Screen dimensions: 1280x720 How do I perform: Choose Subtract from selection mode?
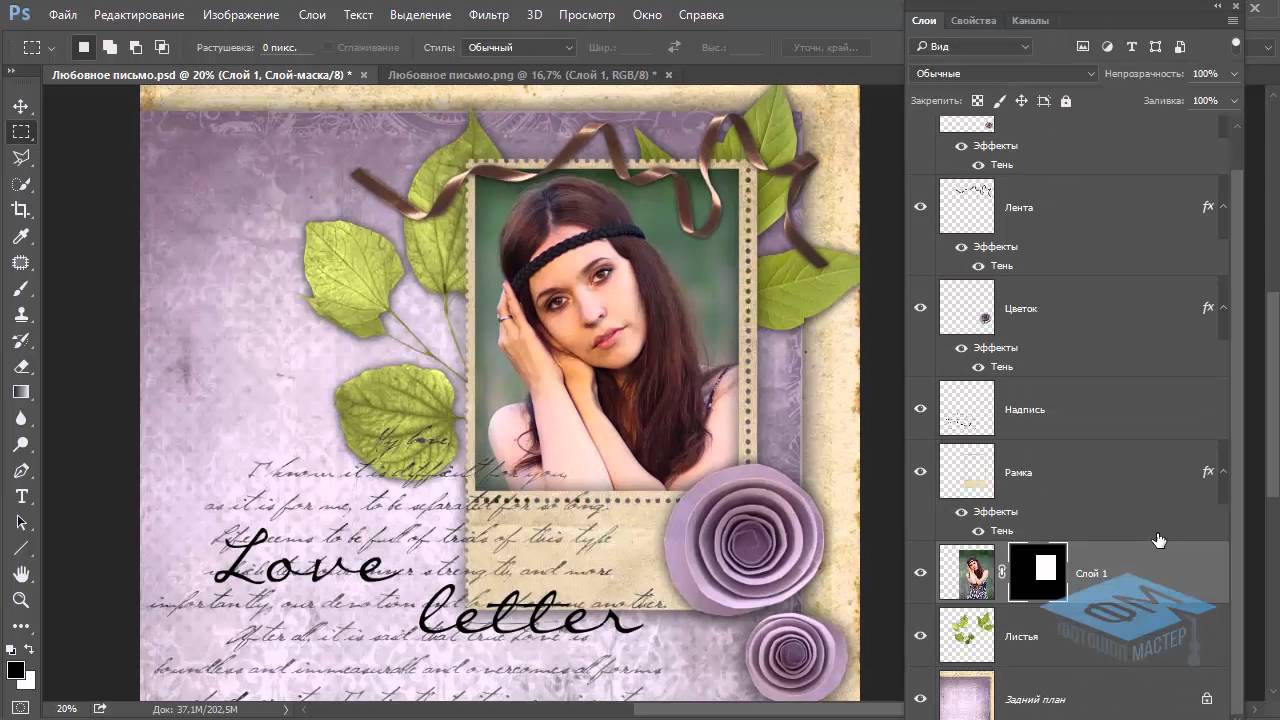tap(135, 47)
